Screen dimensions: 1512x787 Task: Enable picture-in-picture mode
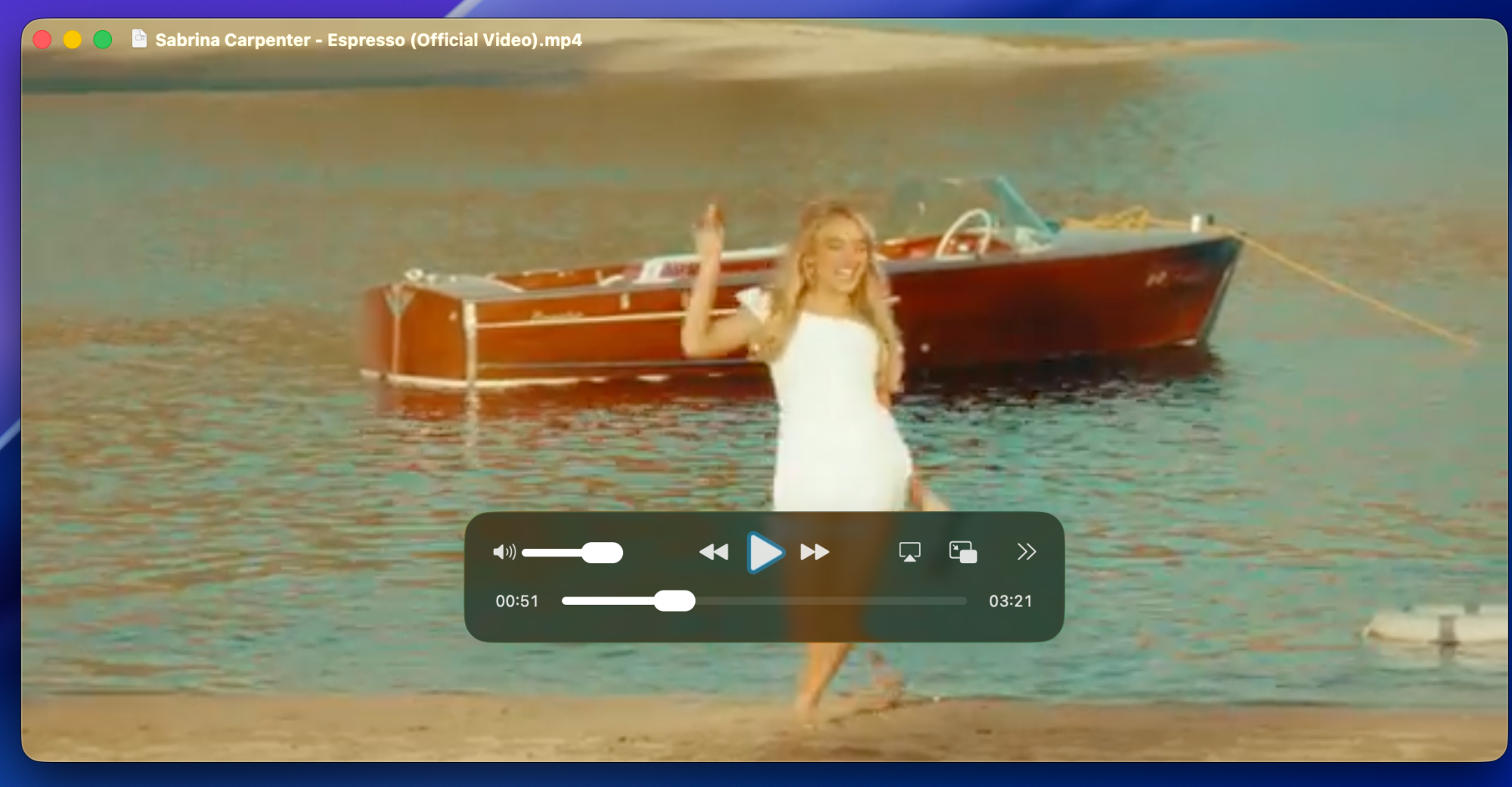click(963, 552)
